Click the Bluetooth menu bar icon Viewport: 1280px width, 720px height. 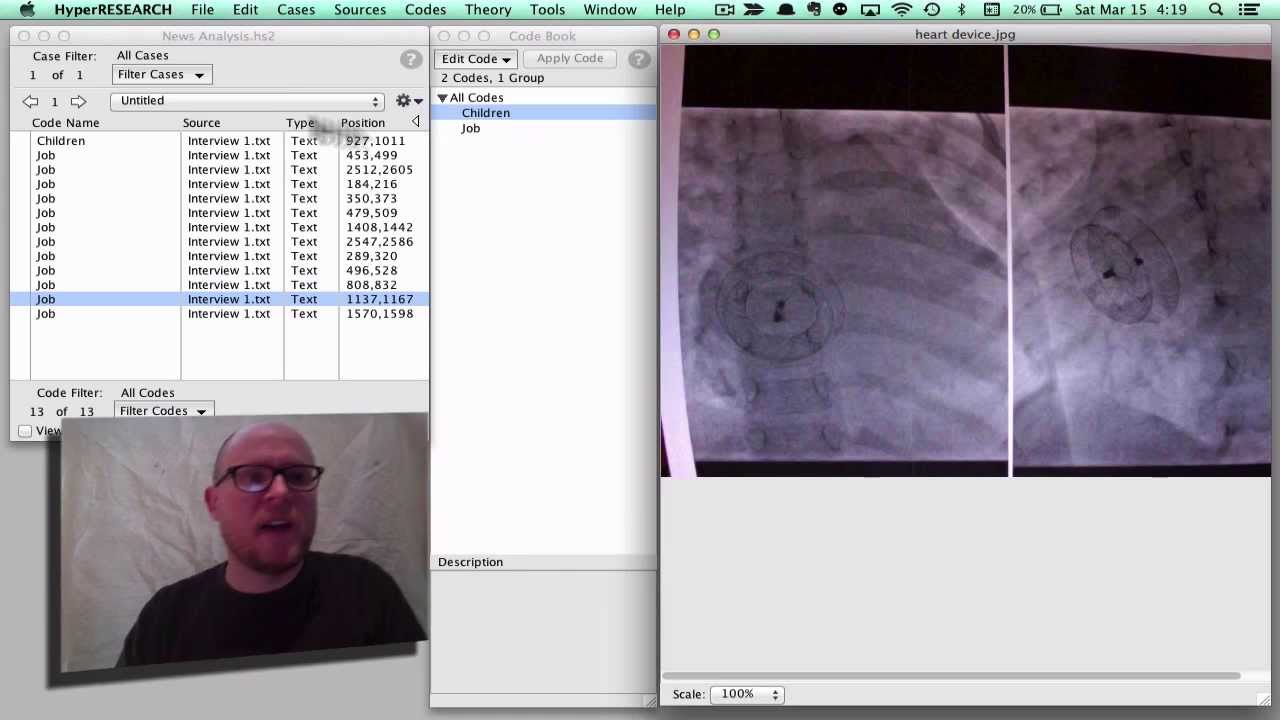[961, 10]
